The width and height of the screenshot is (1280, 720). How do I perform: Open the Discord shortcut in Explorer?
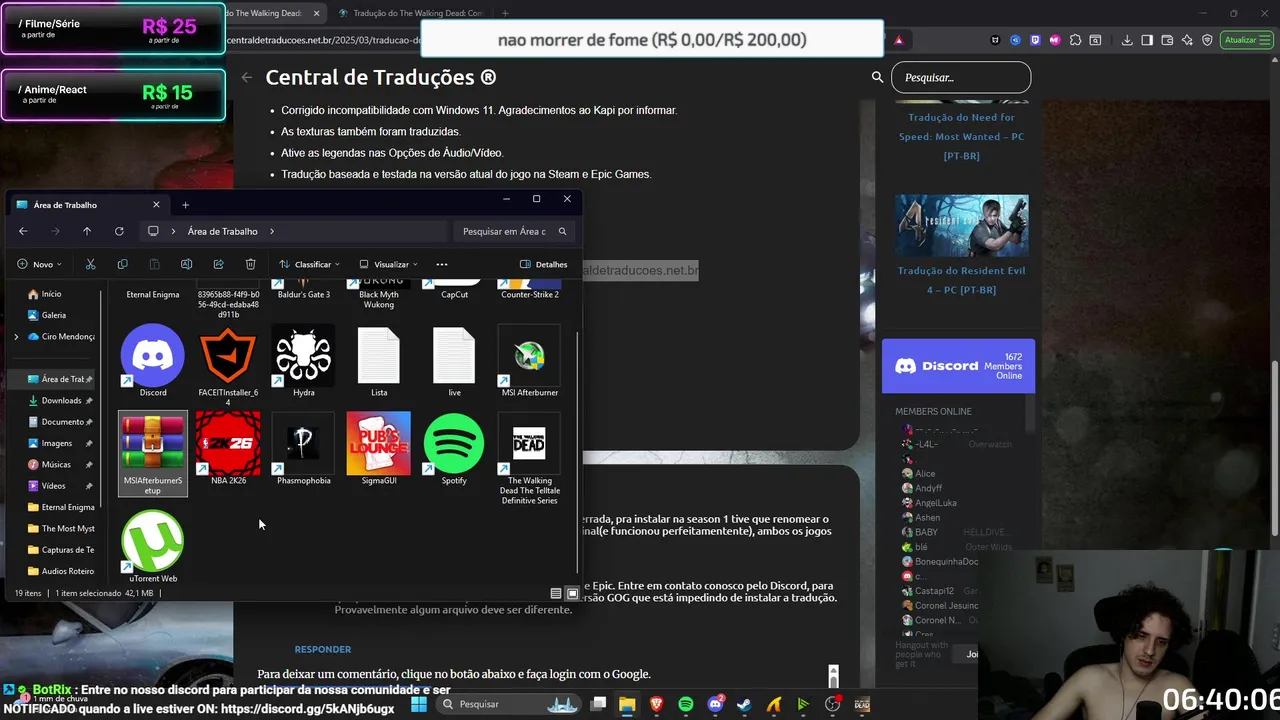[x=153, y=361]
